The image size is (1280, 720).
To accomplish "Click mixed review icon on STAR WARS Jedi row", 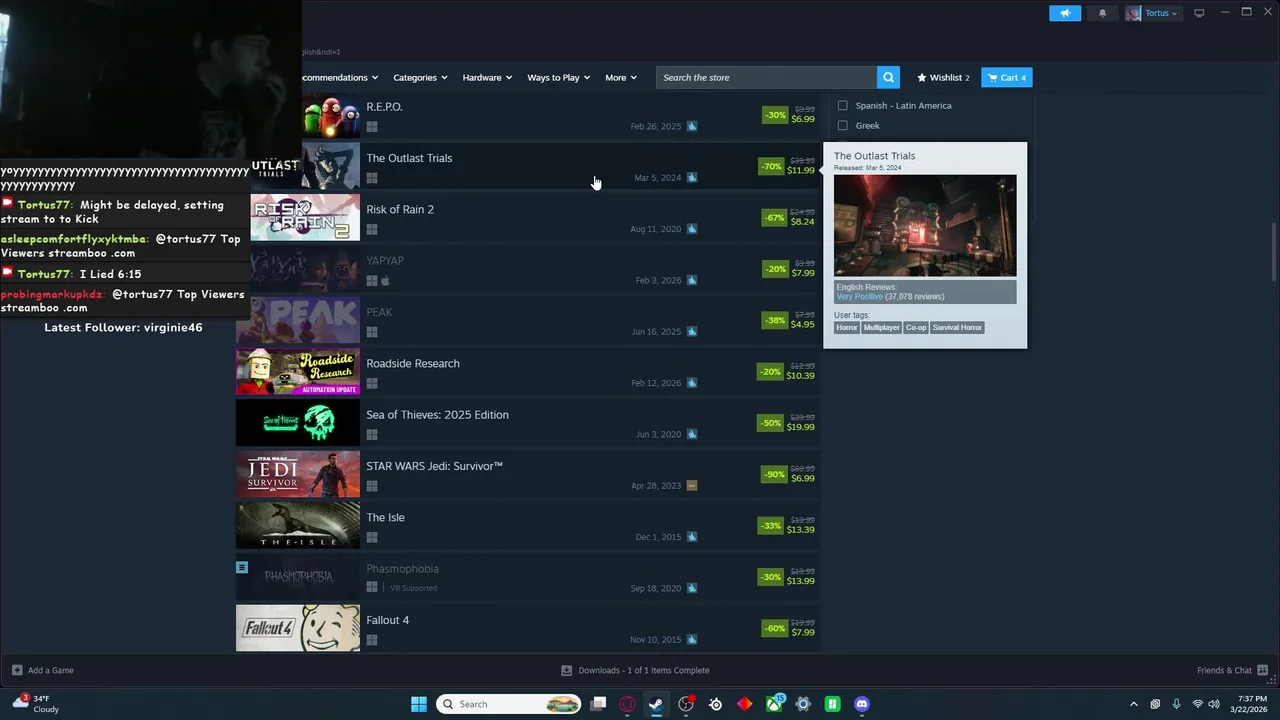I will tap(692, 486).
